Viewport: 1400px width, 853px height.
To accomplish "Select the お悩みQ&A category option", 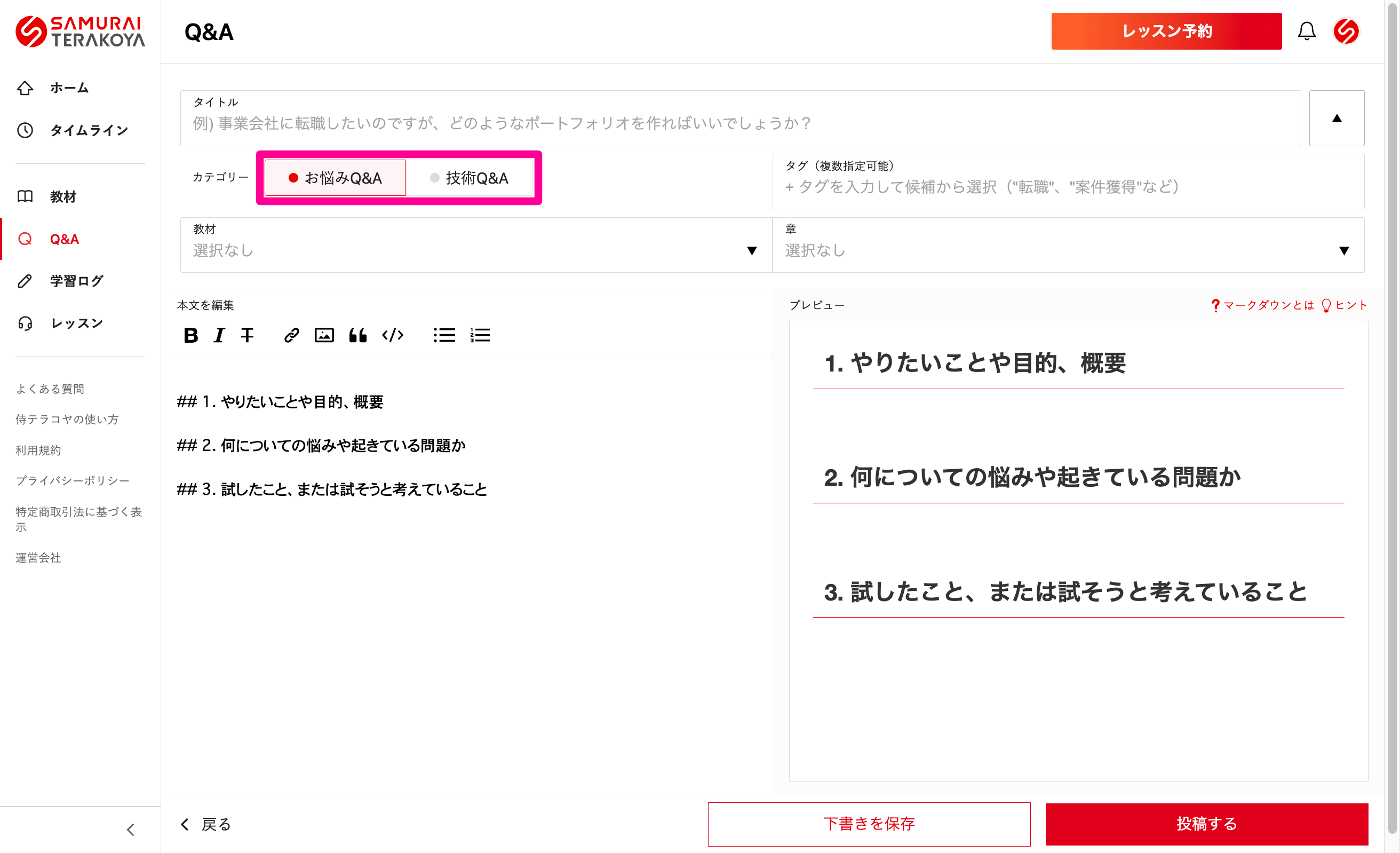I will pyautogui.click(x=335, y=178).
